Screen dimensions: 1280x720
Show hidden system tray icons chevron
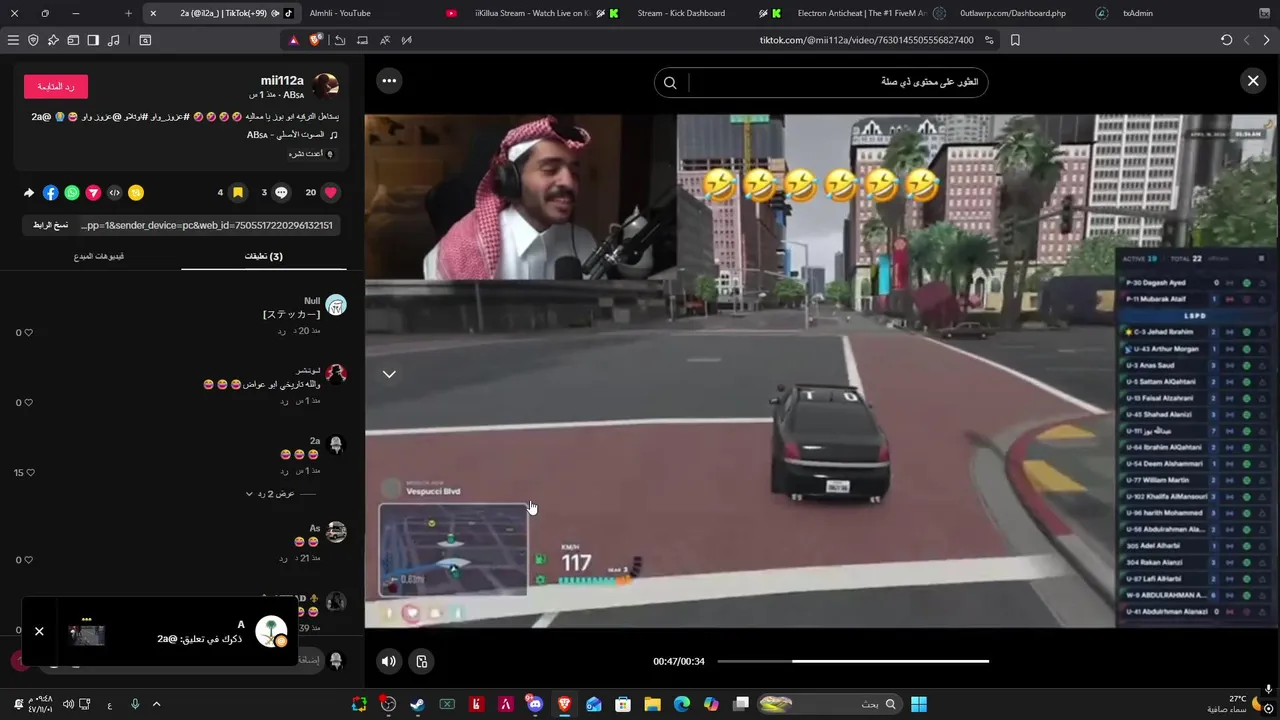coord(156,704)
